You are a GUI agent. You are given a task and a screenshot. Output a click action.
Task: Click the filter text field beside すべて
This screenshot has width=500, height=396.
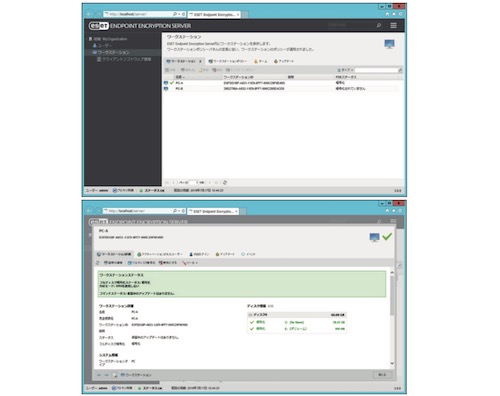pyautogui.click(x=376, y=70)
